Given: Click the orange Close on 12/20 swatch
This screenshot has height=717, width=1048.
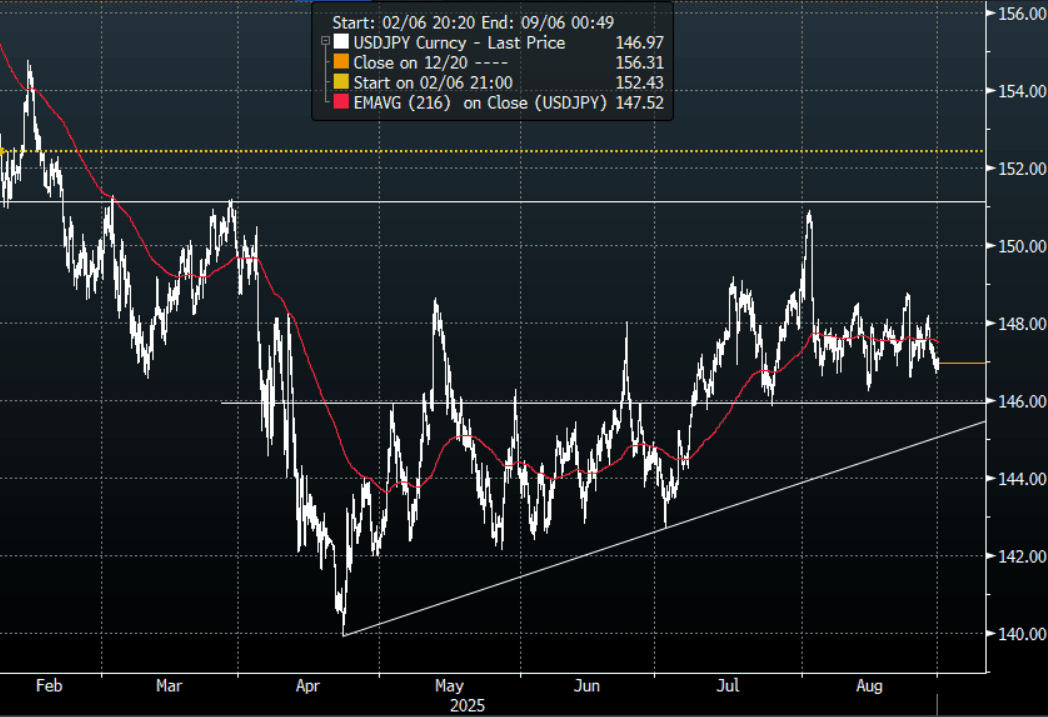Looking at the screenshot, I should point(343,63).
